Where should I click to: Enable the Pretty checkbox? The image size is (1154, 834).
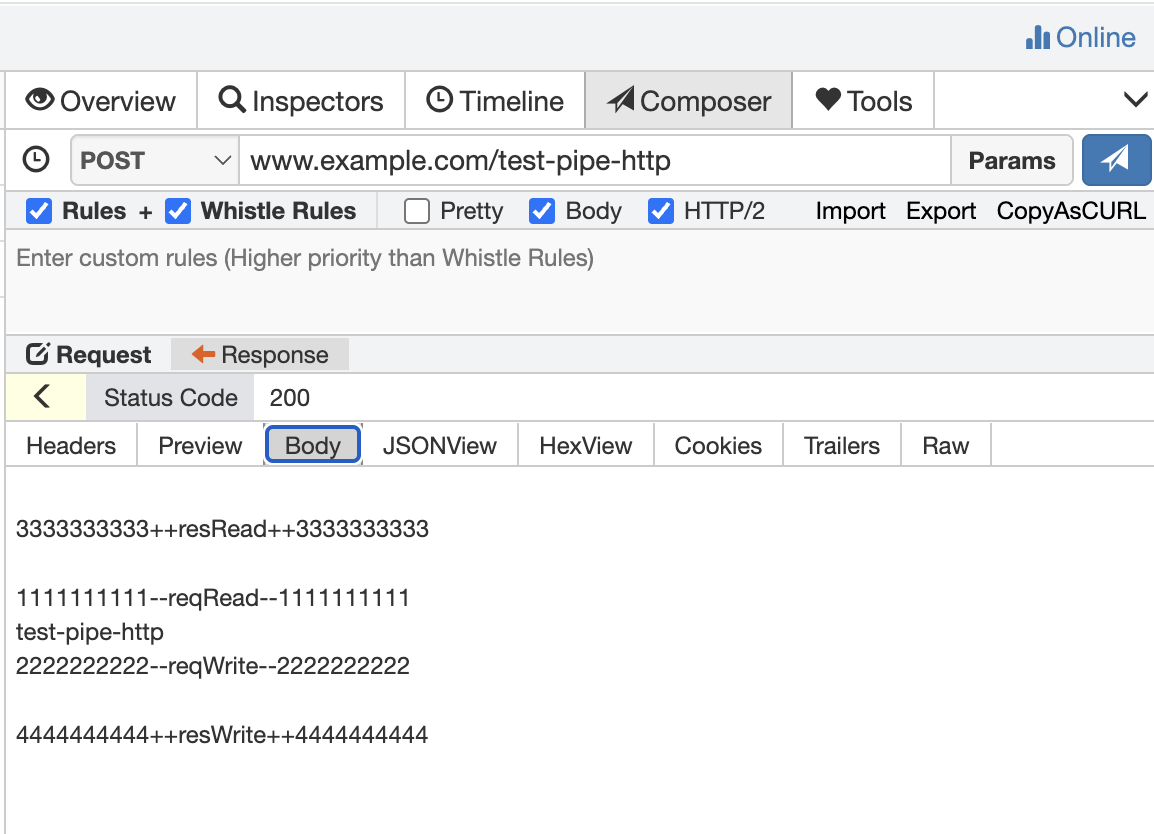417,211
